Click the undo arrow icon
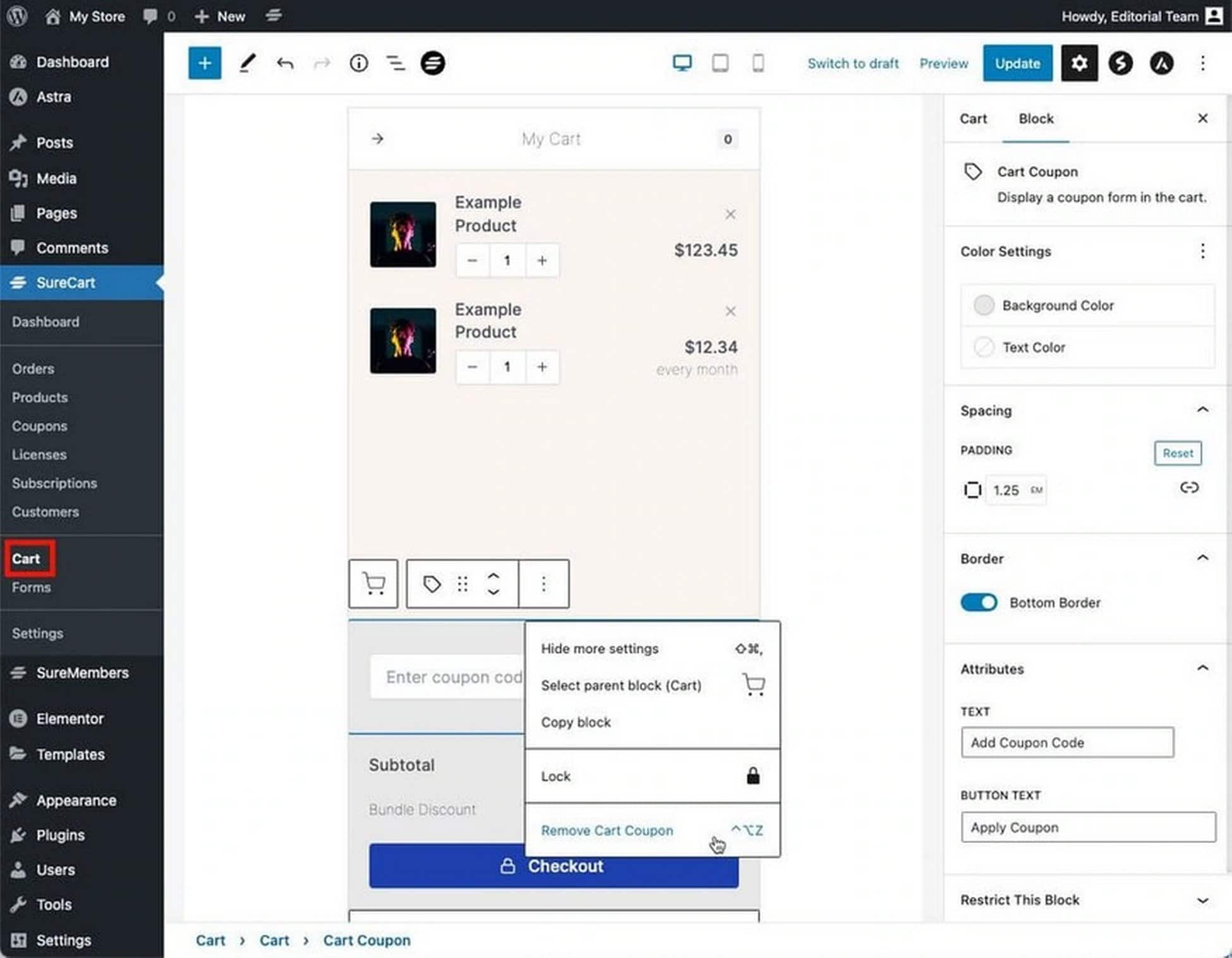 285,63
